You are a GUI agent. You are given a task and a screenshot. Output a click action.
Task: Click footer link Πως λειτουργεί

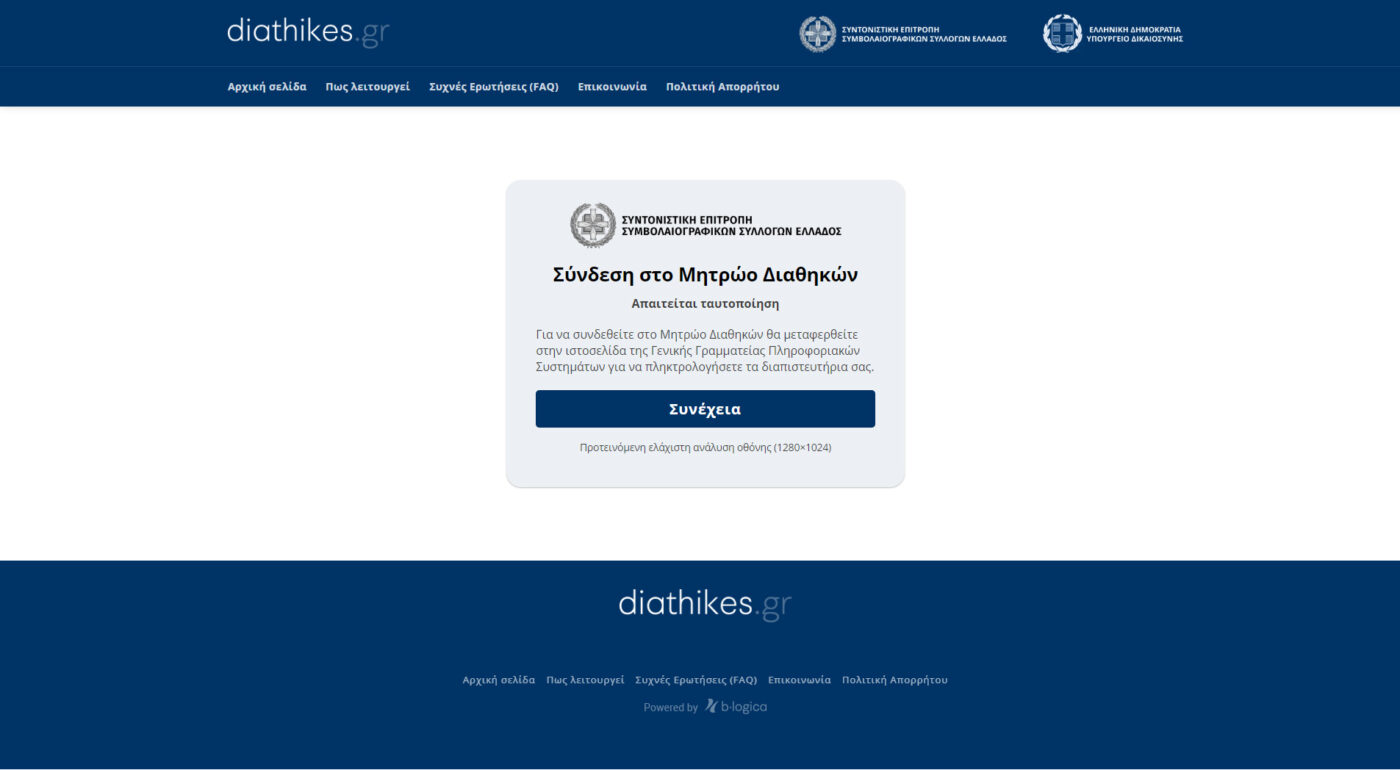point(585,680)
